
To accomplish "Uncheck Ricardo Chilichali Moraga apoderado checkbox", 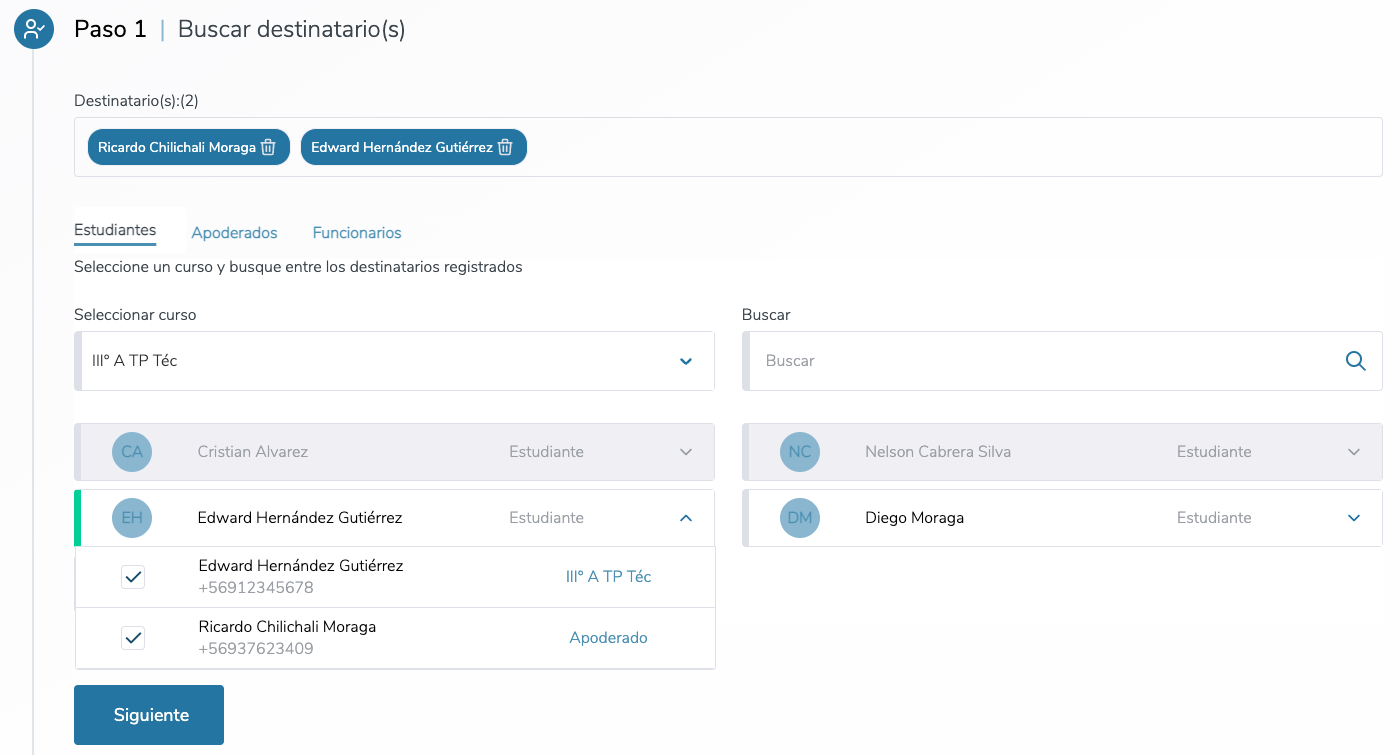I will (133, 637).
